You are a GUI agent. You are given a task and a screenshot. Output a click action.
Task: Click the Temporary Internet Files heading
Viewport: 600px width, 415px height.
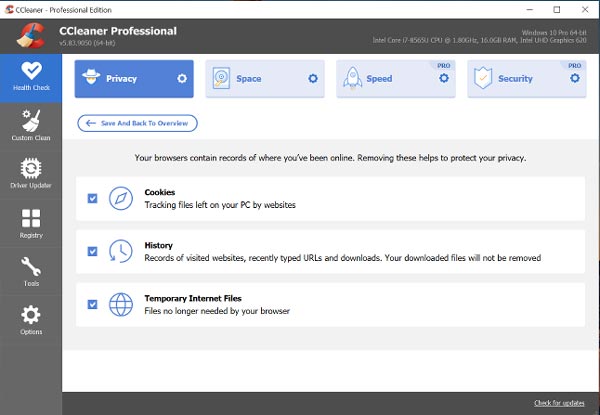pos(193,298)
